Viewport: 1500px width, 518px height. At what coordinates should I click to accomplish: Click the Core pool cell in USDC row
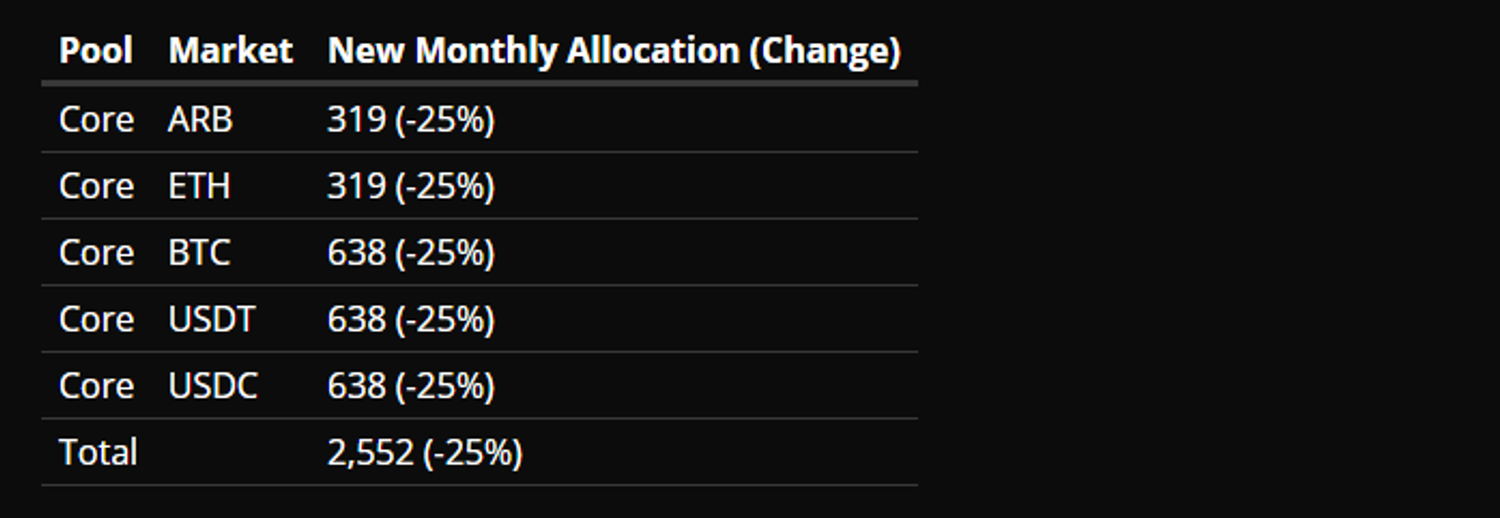tap(96, 386)
